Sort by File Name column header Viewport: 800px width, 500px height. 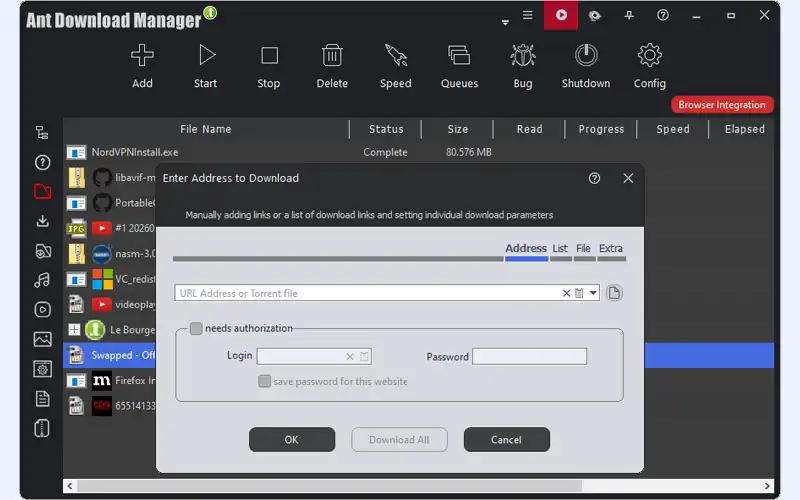pos(206,129)
